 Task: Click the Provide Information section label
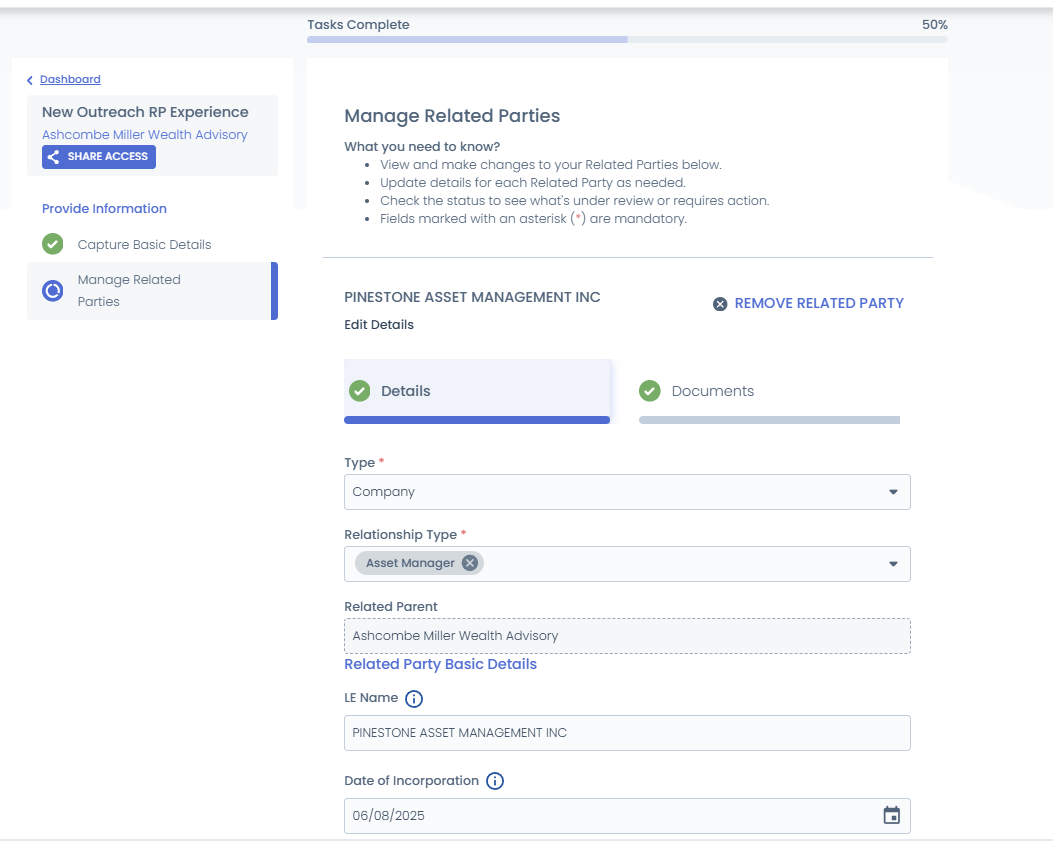click(104, 208)
